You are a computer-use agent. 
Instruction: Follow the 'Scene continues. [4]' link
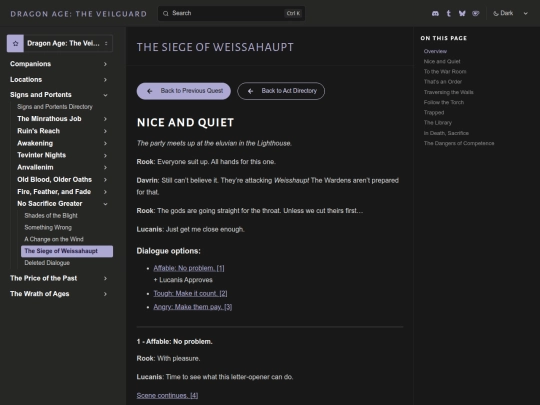pyautogui.click(x=167, y=395)
